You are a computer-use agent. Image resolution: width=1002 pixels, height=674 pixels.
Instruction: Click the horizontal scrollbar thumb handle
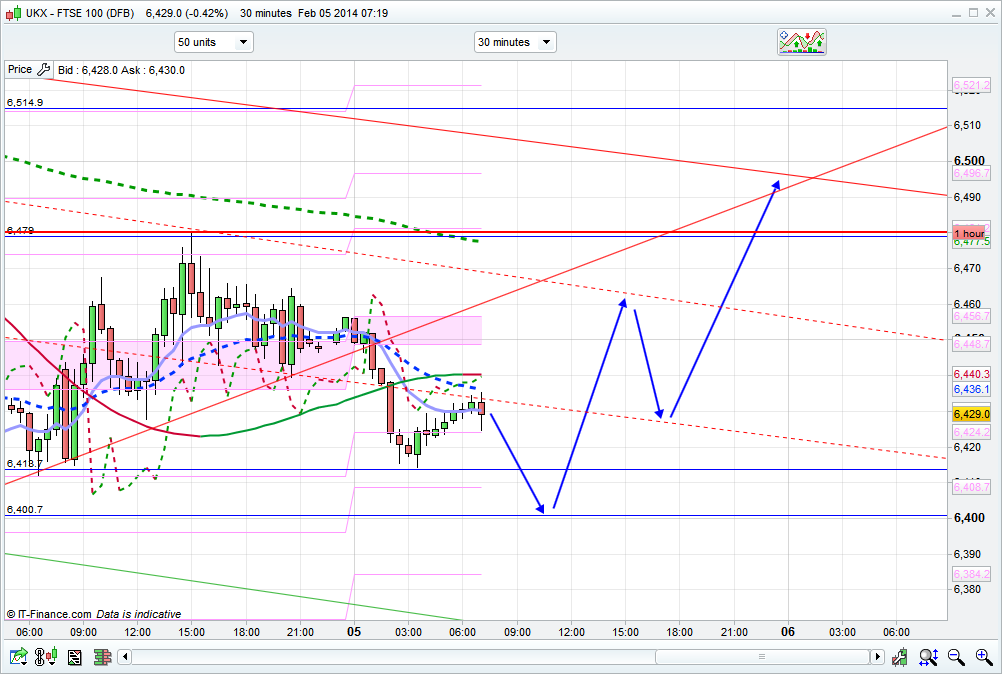(762, 657)
